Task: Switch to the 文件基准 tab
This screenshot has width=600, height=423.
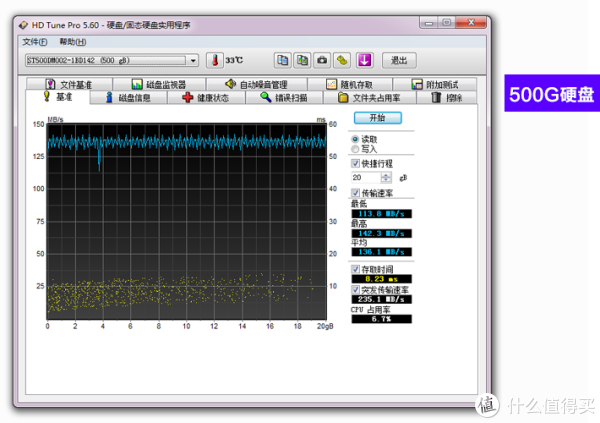Action: [x=69, y=84]
